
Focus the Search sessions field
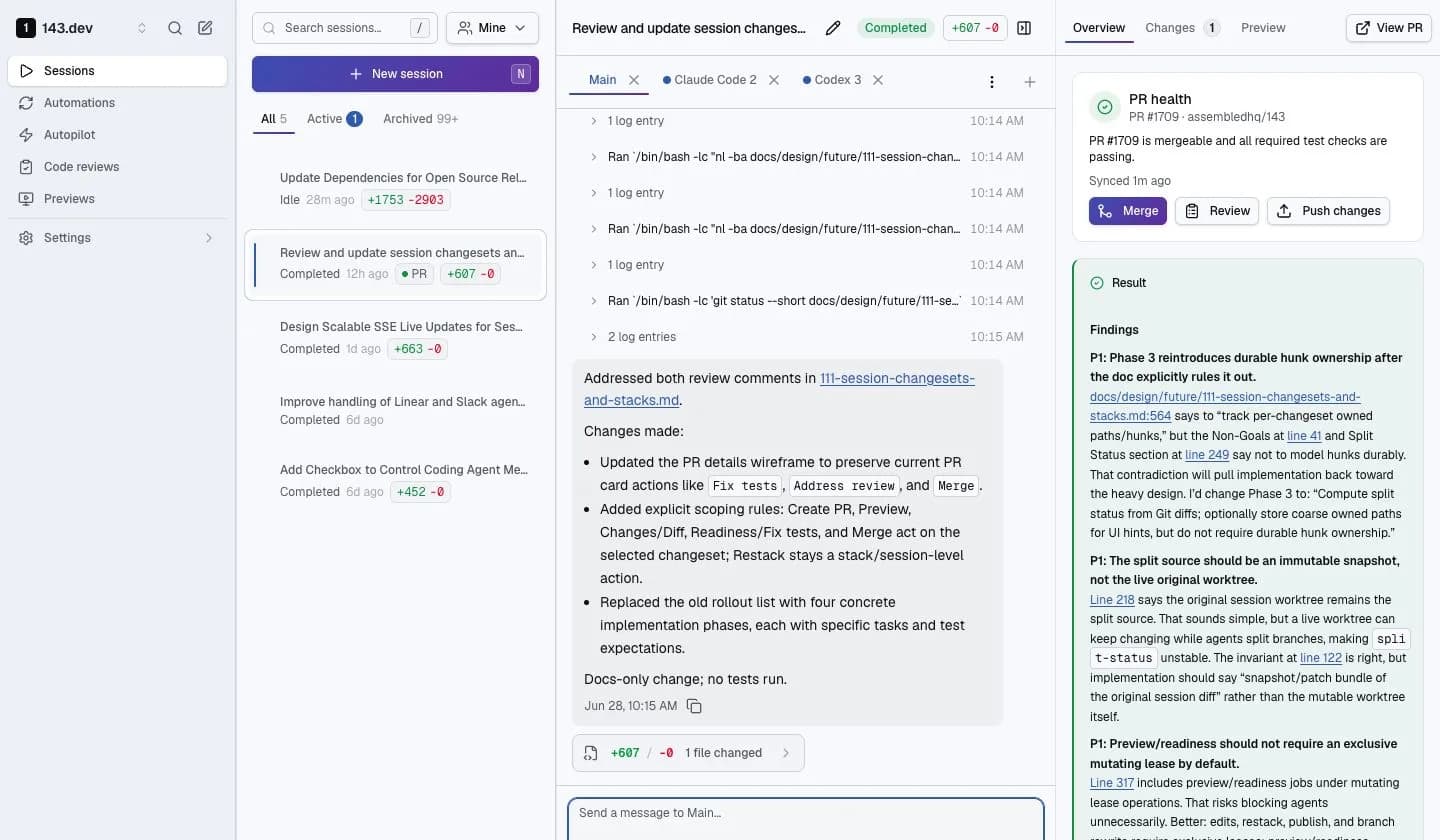(x=345, y=28)
